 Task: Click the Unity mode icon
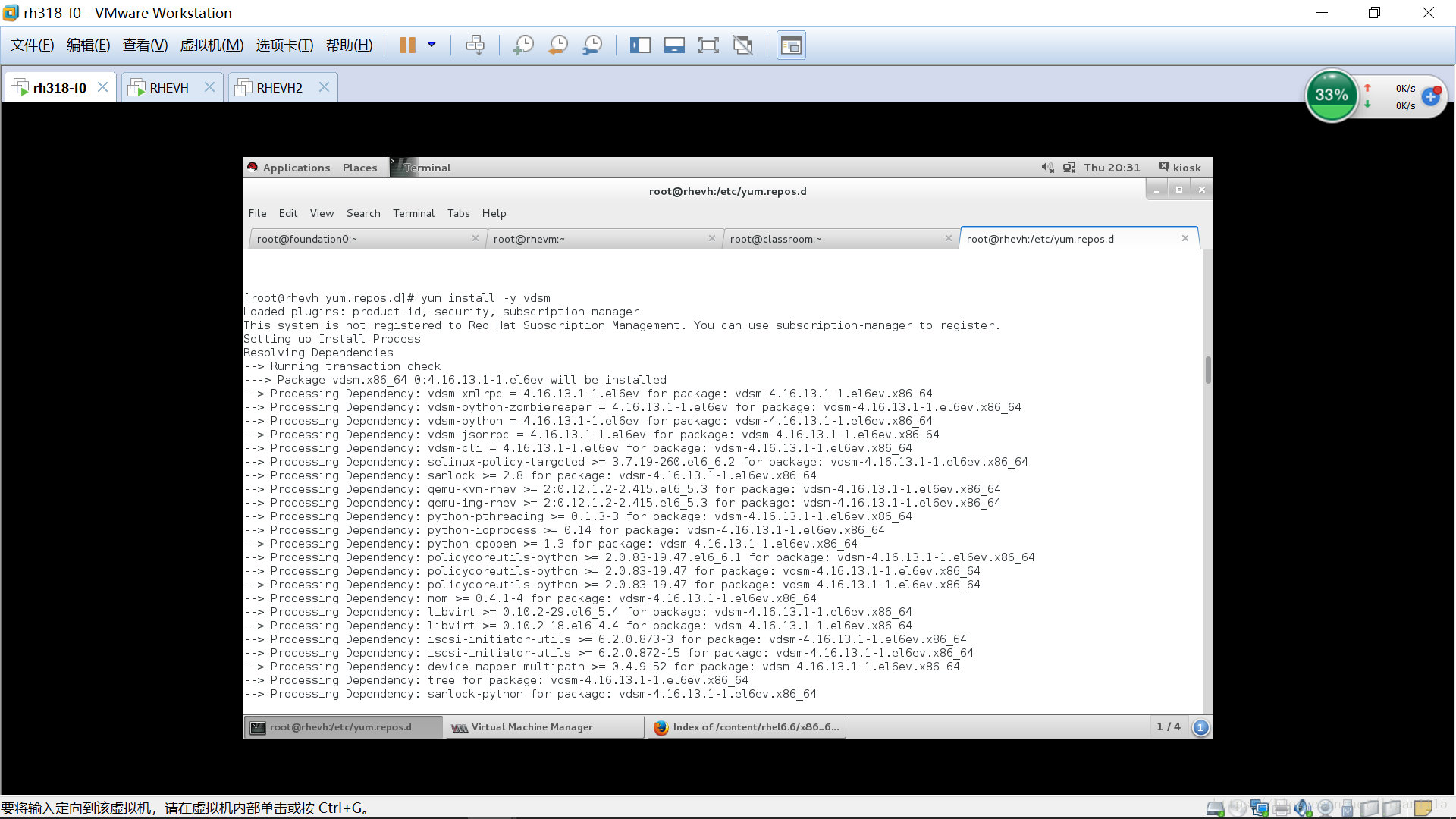tap(743, 45)
